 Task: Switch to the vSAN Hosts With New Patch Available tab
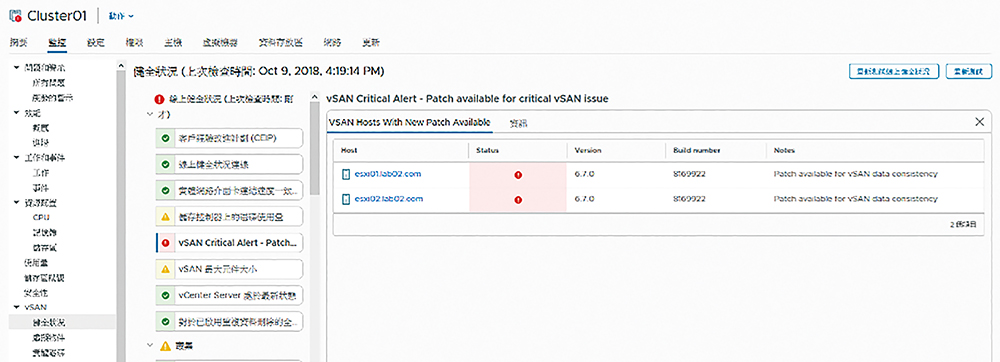[409, 122]
